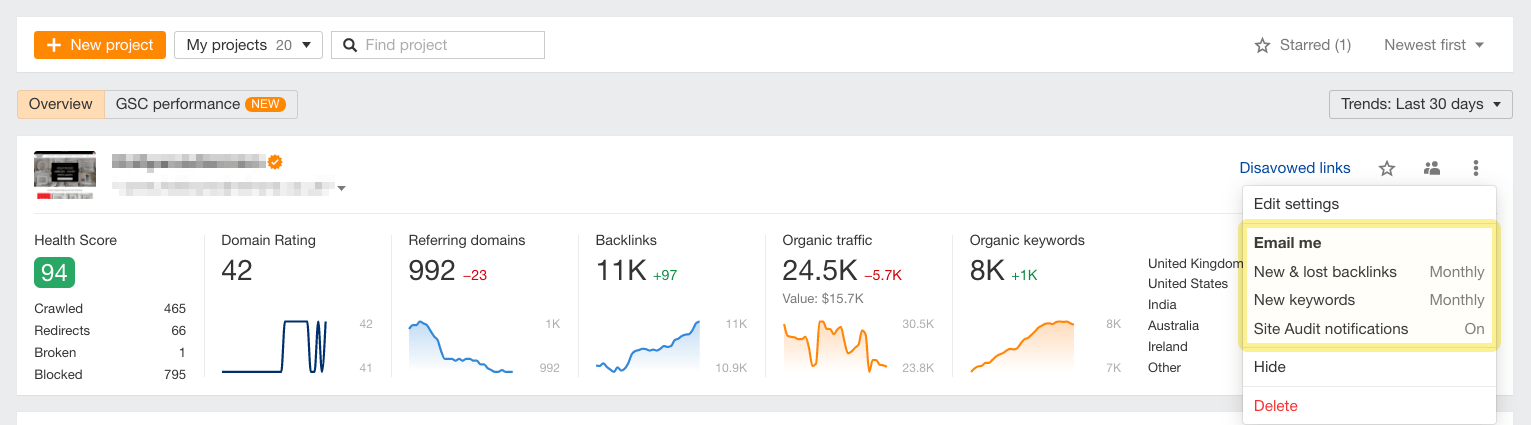The height and width of the screenshot is (425, 1531).
Task: Click the orange verified badge icon
Action: click(274, 161)
